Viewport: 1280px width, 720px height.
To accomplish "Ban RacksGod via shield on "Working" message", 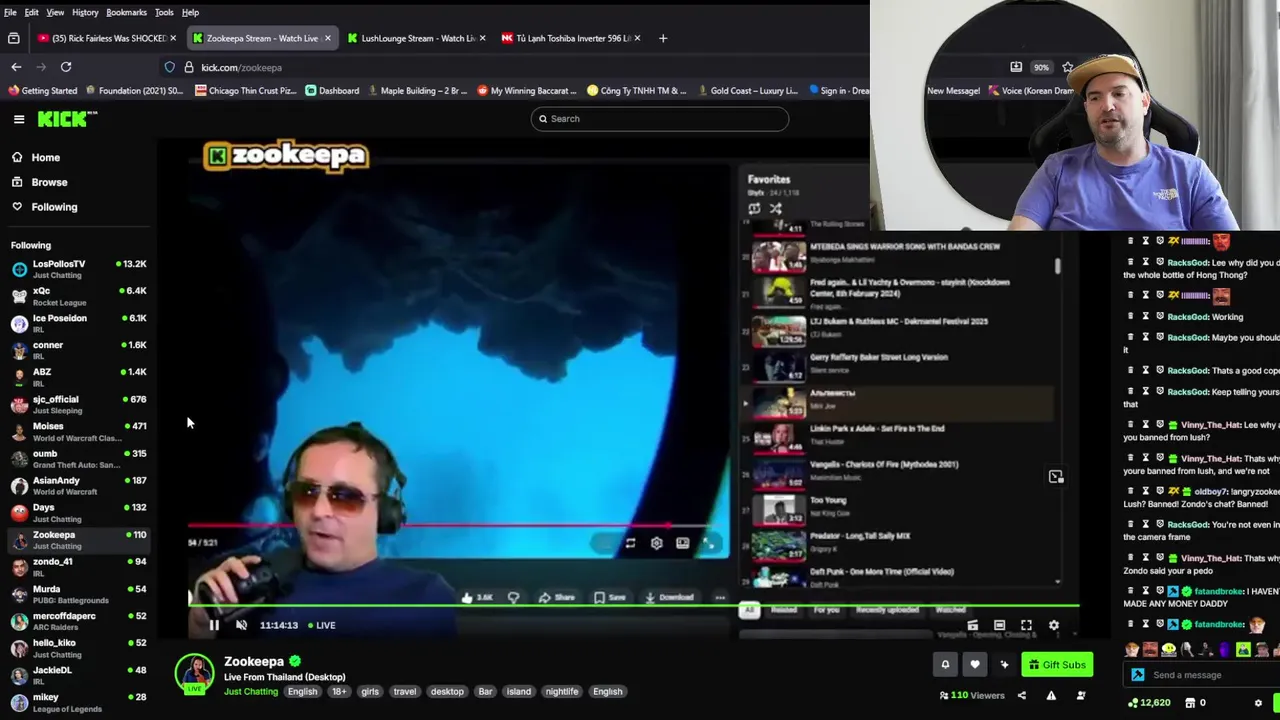I will [1160, 317].
